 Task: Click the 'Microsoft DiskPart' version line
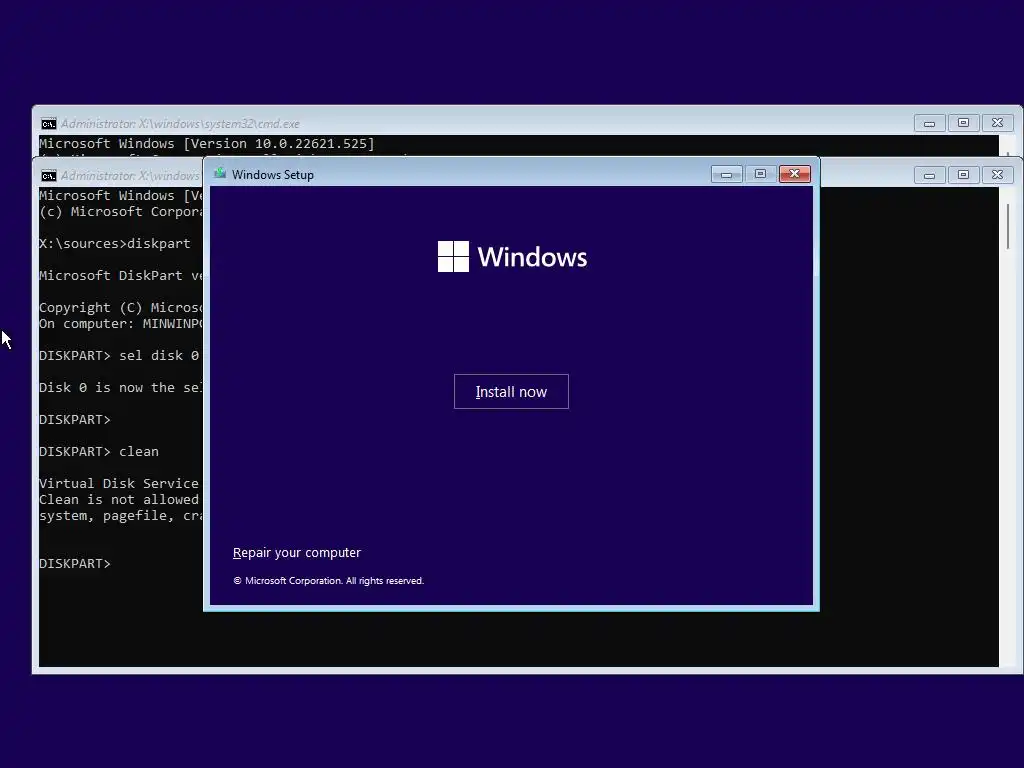point(121,276)
